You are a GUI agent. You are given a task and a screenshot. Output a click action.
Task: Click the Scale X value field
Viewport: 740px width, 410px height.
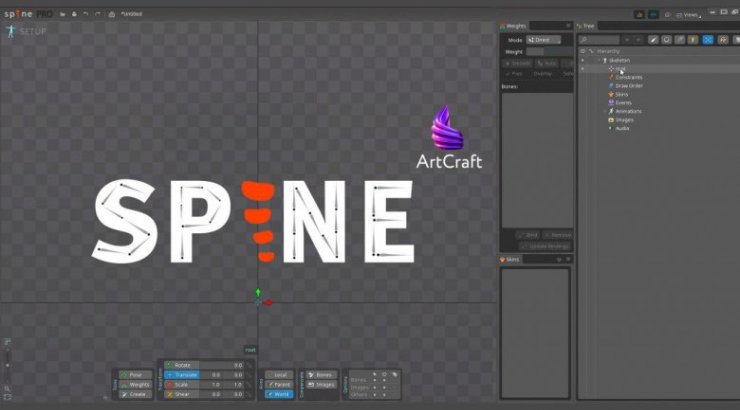(211, 385)
